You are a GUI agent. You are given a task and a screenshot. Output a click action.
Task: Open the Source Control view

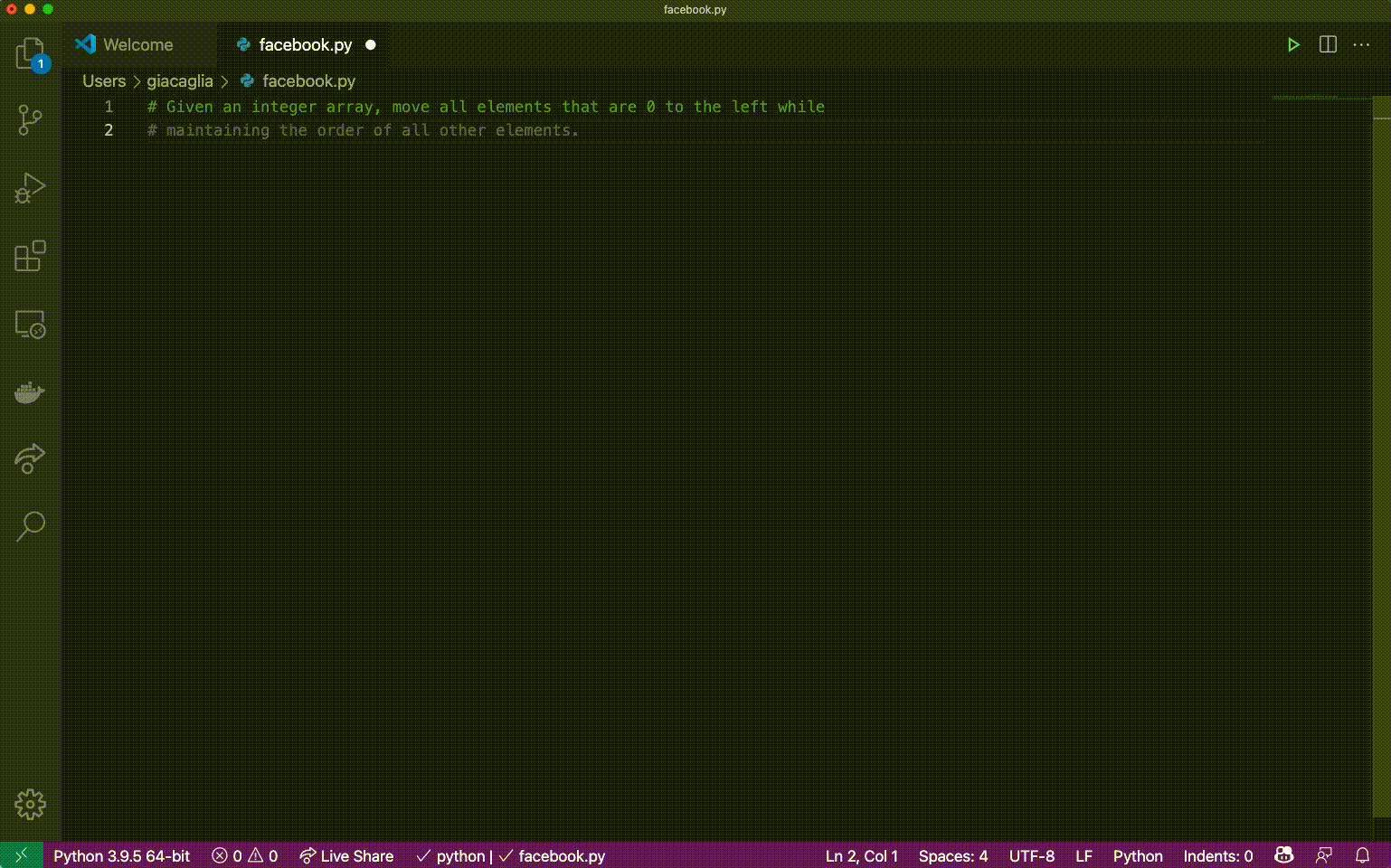click(30, 120)
